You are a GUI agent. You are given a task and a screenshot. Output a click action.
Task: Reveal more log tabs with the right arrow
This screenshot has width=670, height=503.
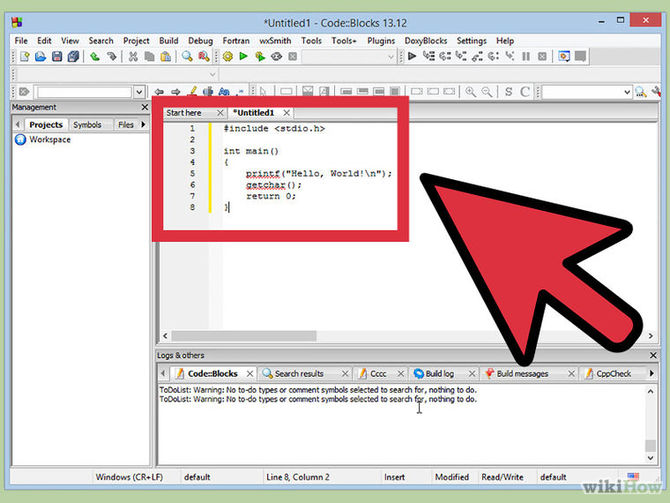point(652,373)
